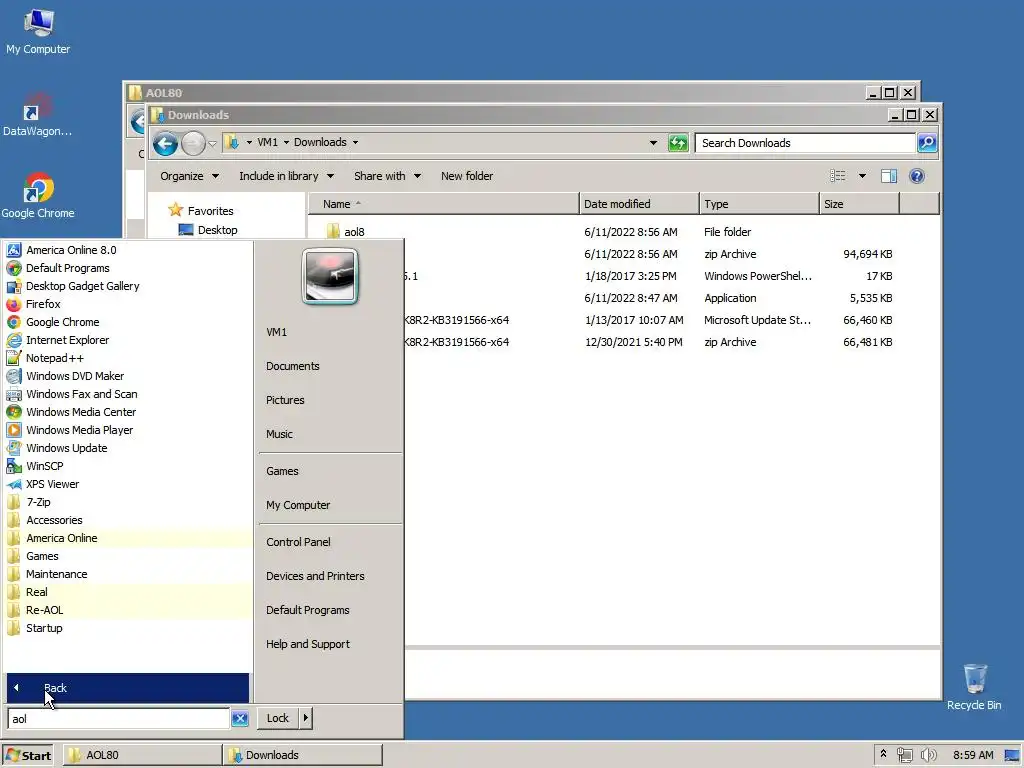Screen dimensions: 1024x768
Task: Clear the Start menu search box
Action: 240,718
